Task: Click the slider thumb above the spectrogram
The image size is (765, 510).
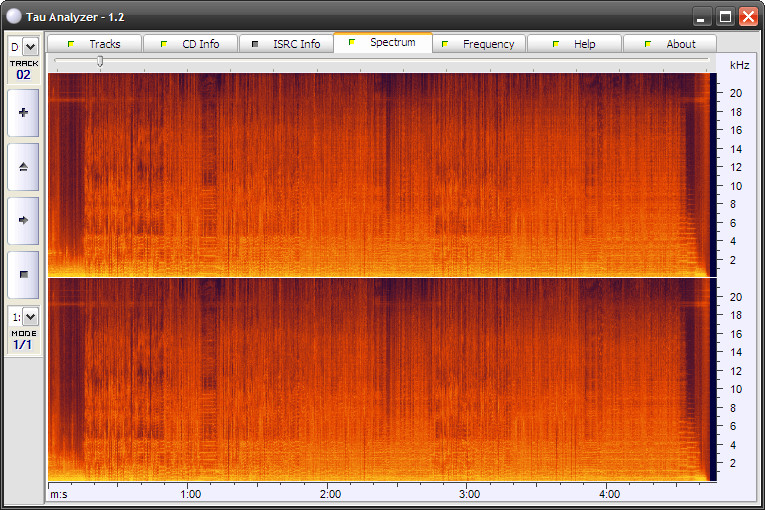Action: [x=99, y=62]
